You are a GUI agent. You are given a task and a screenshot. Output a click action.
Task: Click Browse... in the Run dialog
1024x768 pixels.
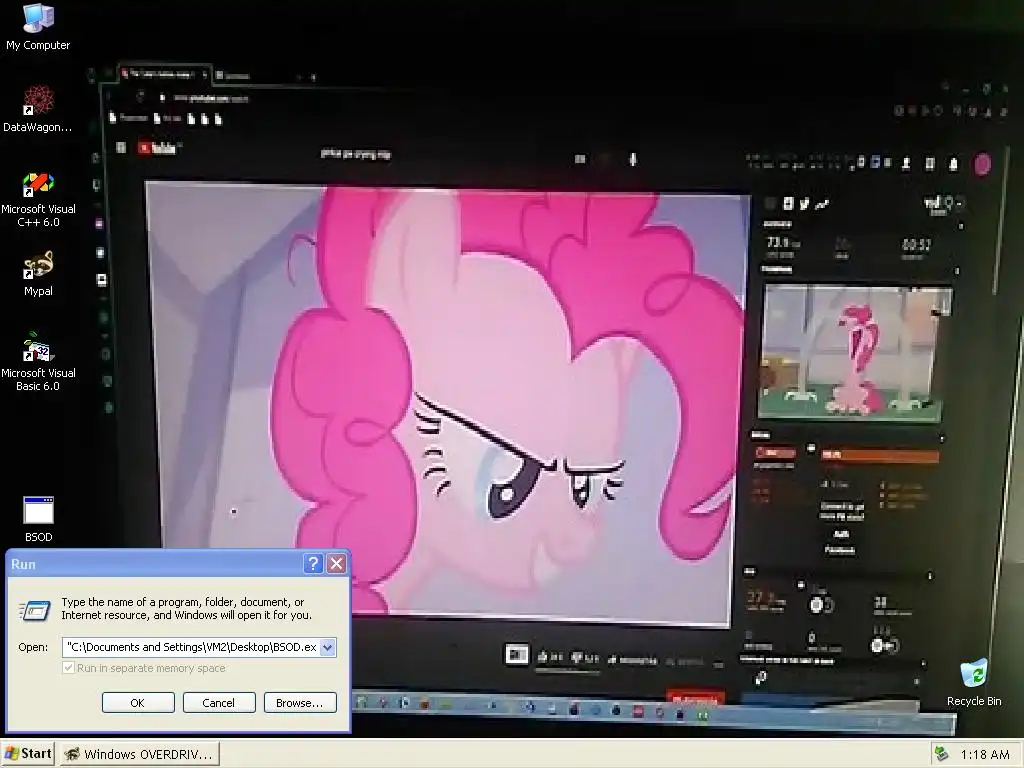pos(300,703)
